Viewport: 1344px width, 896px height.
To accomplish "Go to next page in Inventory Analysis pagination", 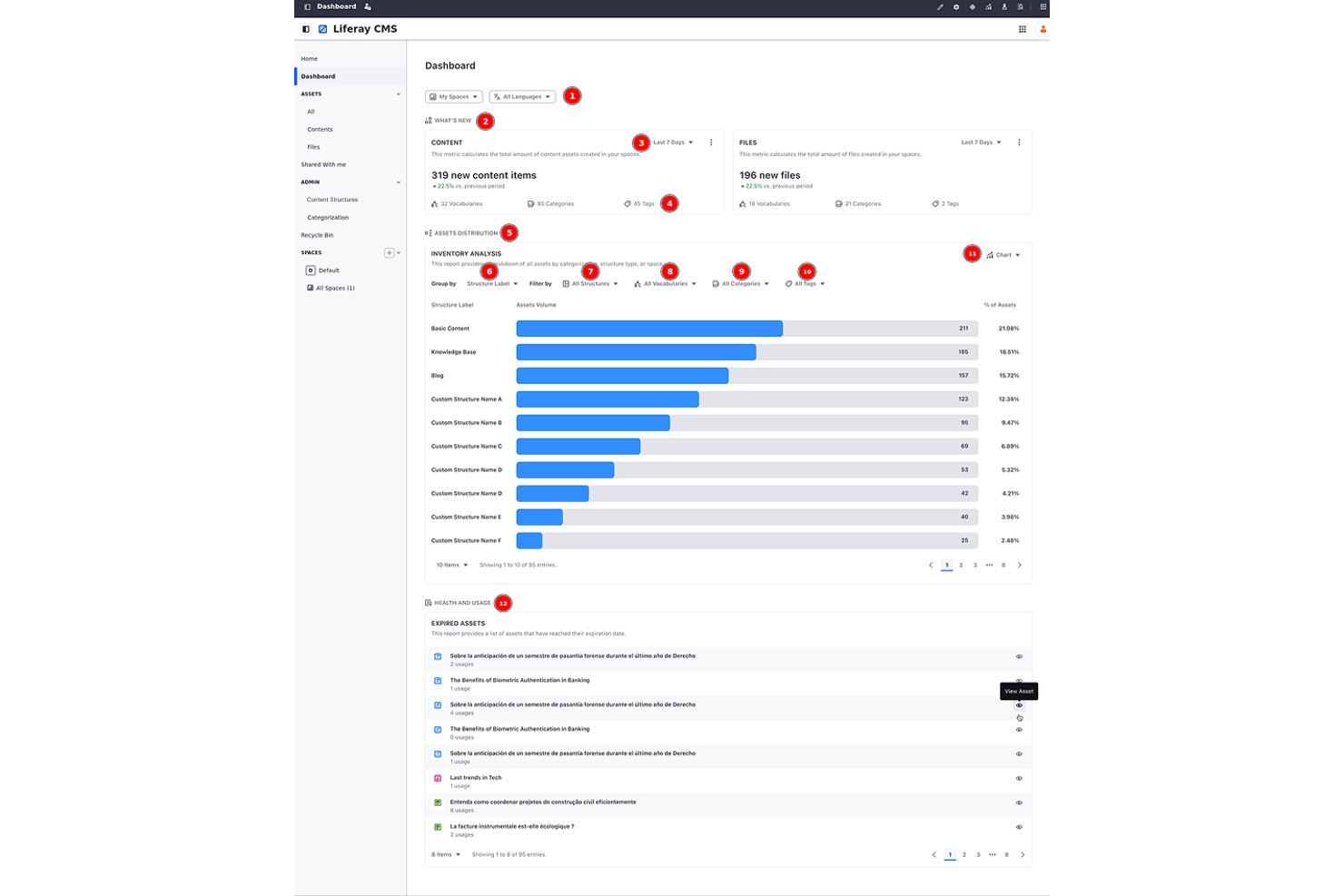I will (1020, 566).
